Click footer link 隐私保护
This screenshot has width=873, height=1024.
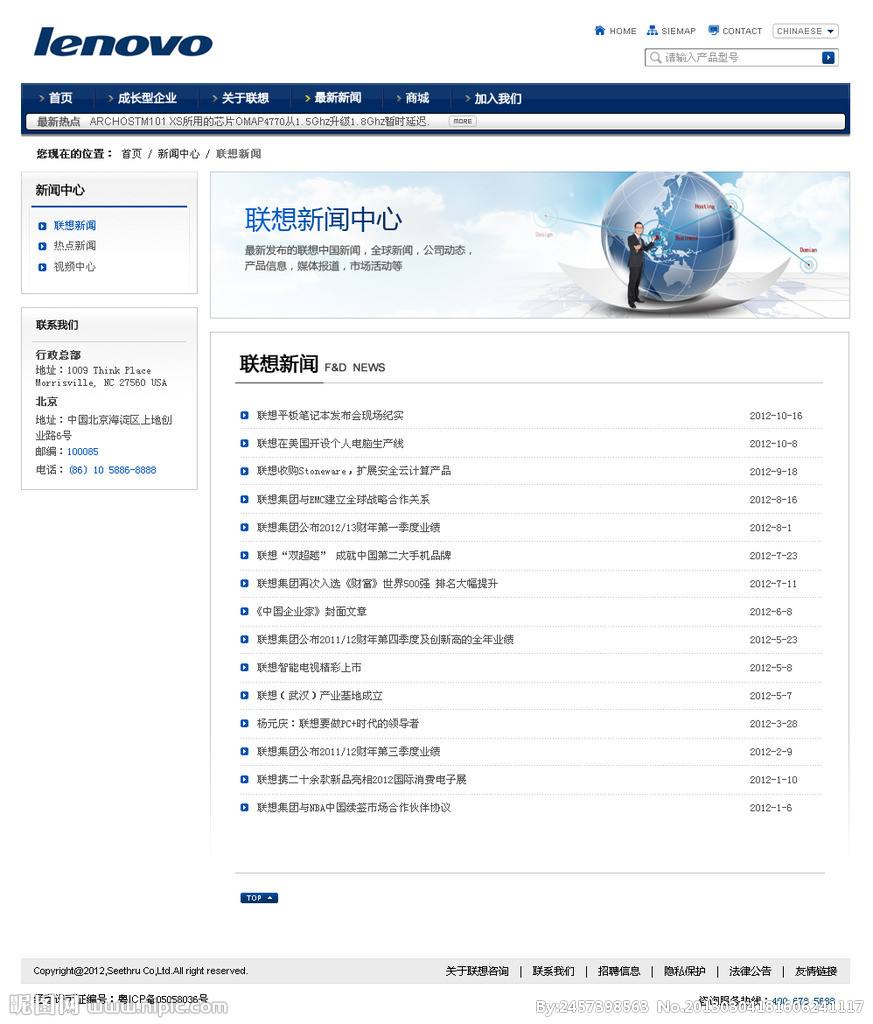(x=684, y=971)
